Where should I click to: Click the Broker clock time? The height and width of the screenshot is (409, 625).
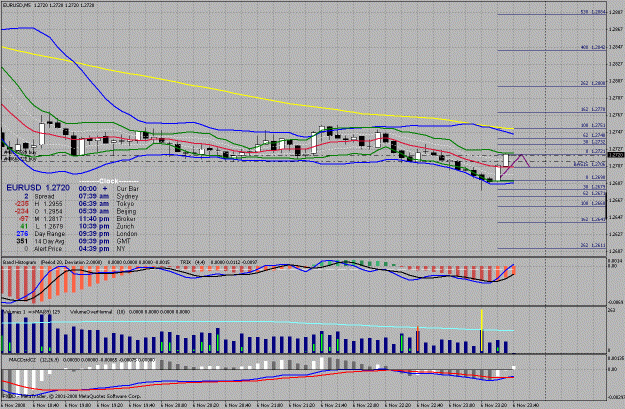pyautogui.click(x=94, y=219)
